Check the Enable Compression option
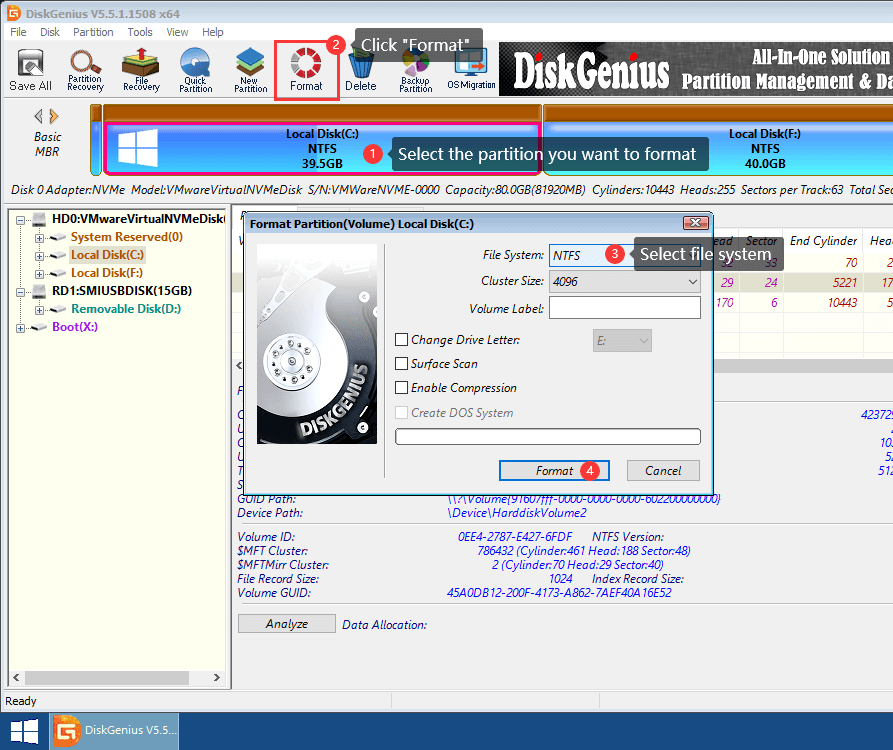This screenshot has height=750, width=893. click(402, 389)
